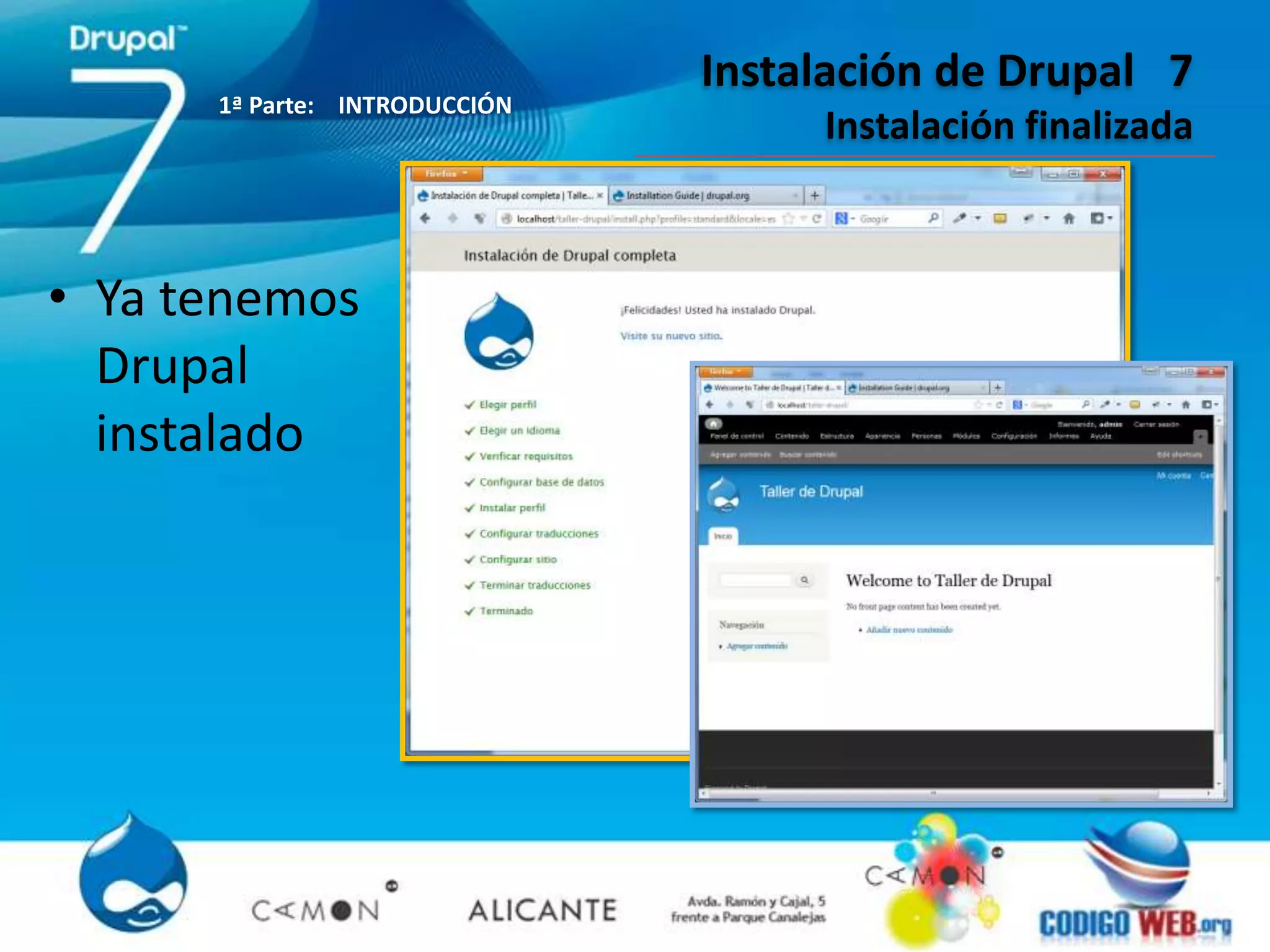Click the forward arrow in the back window
Image resolution: width=1270 pixels, height=952 pixels.
coord(453,218)
